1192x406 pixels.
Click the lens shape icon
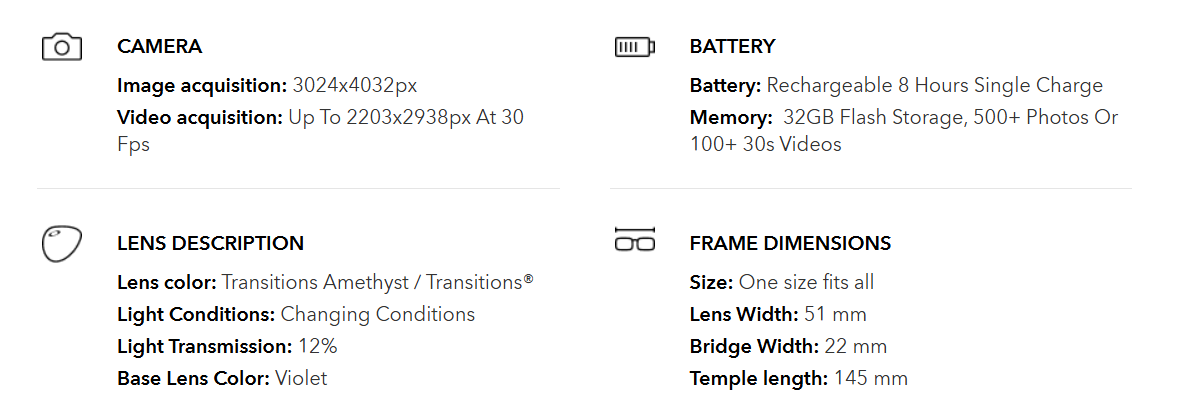60,244
